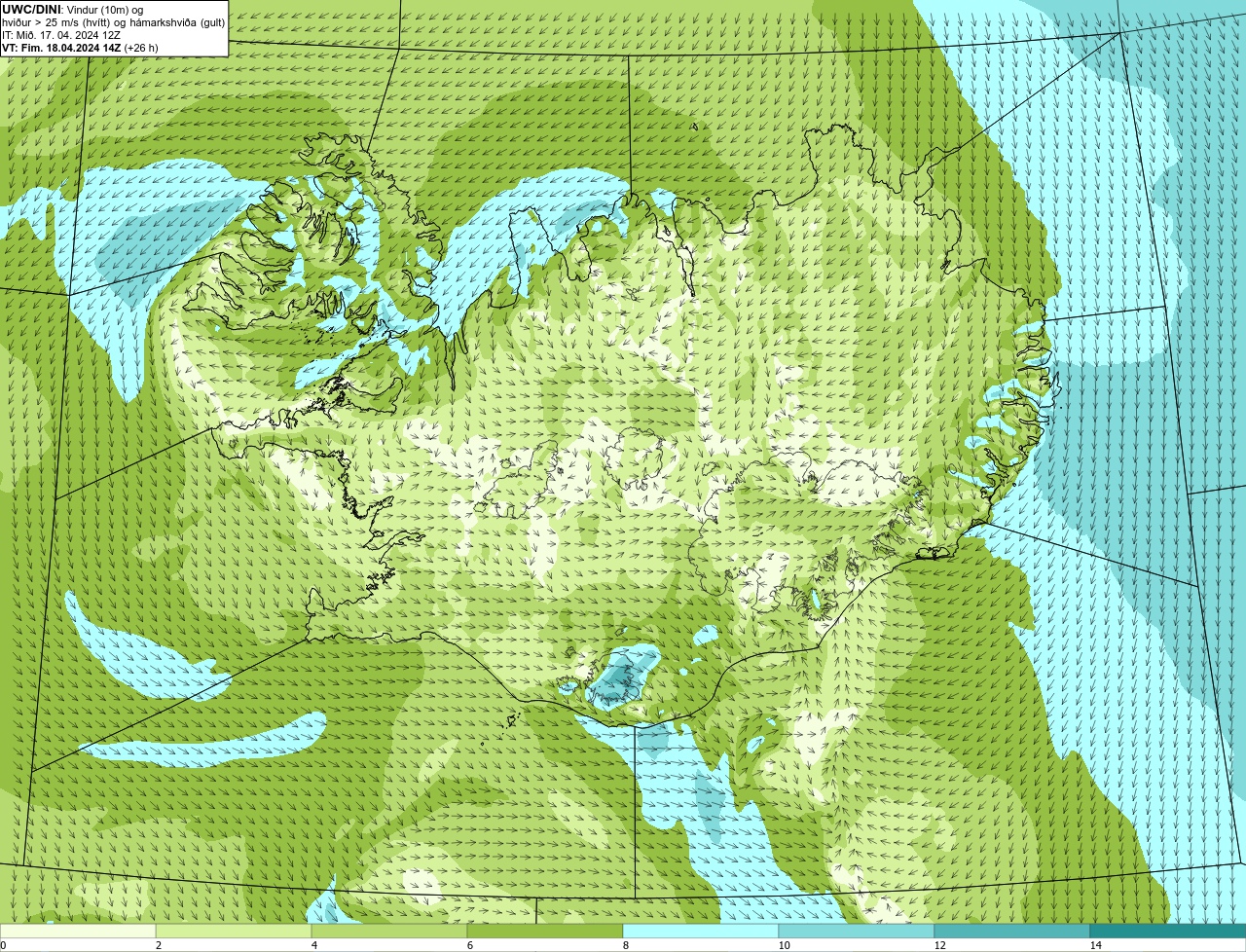The width and height of the screenshot is (1246, 952).
Task: Select the 8–10 m/s pale cyan swatch
Action: pos(701,931)
